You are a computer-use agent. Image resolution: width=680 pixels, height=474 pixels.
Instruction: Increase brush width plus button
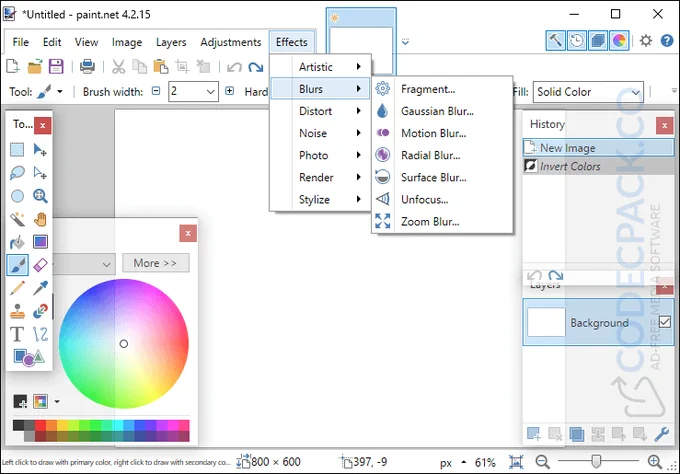point(229,91)
